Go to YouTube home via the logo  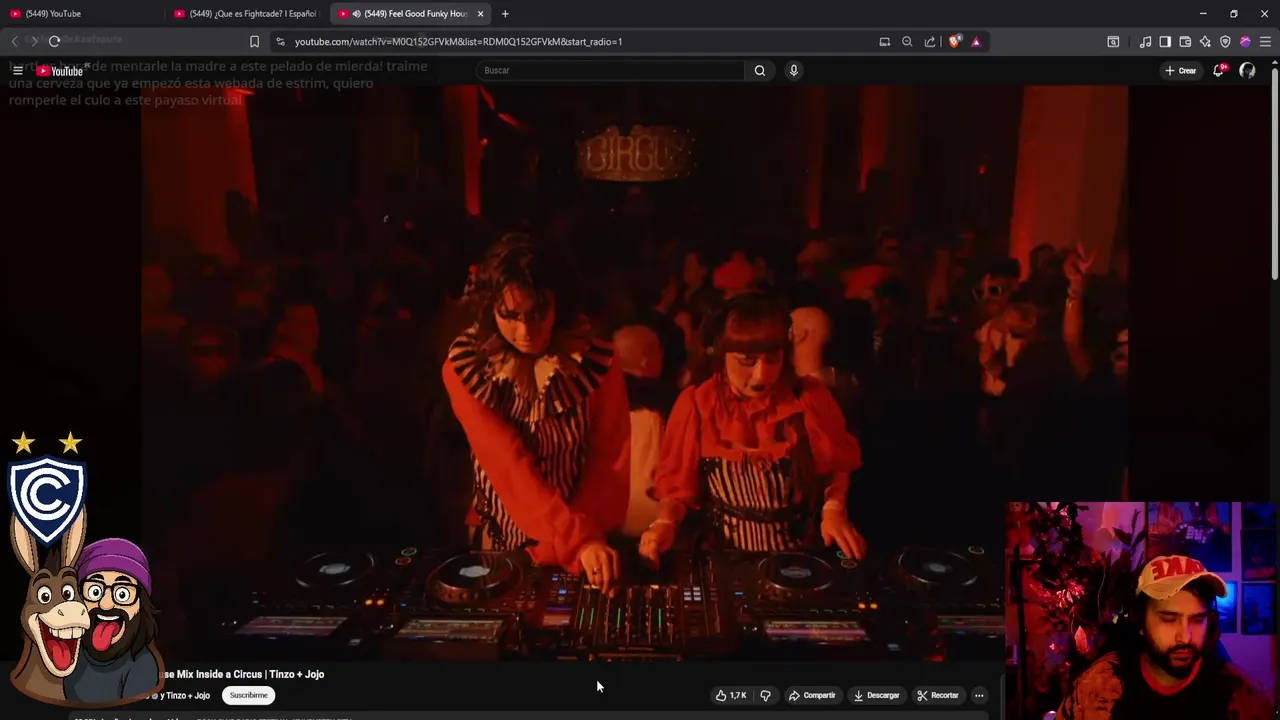[60, 70]
